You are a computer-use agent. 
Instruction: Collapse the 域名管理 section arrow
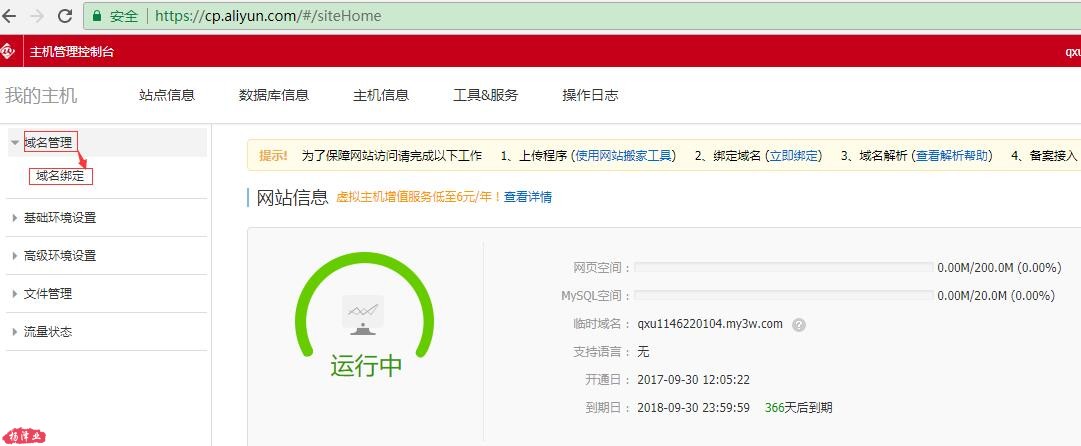(14, 143)
